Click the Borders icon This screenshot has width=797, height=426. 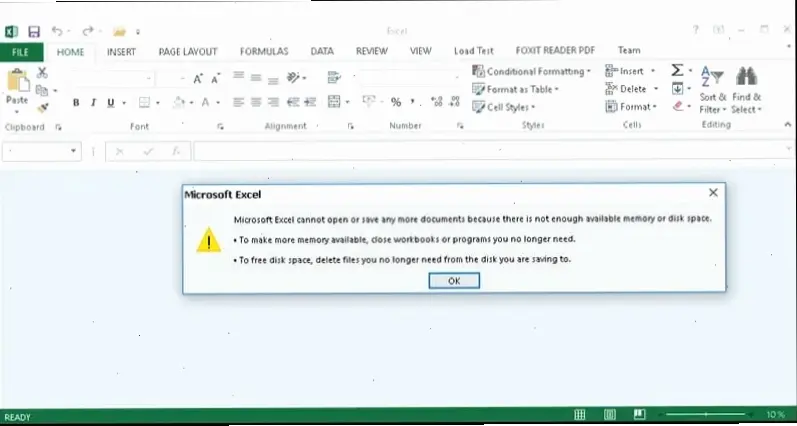[x=144, y=103]
